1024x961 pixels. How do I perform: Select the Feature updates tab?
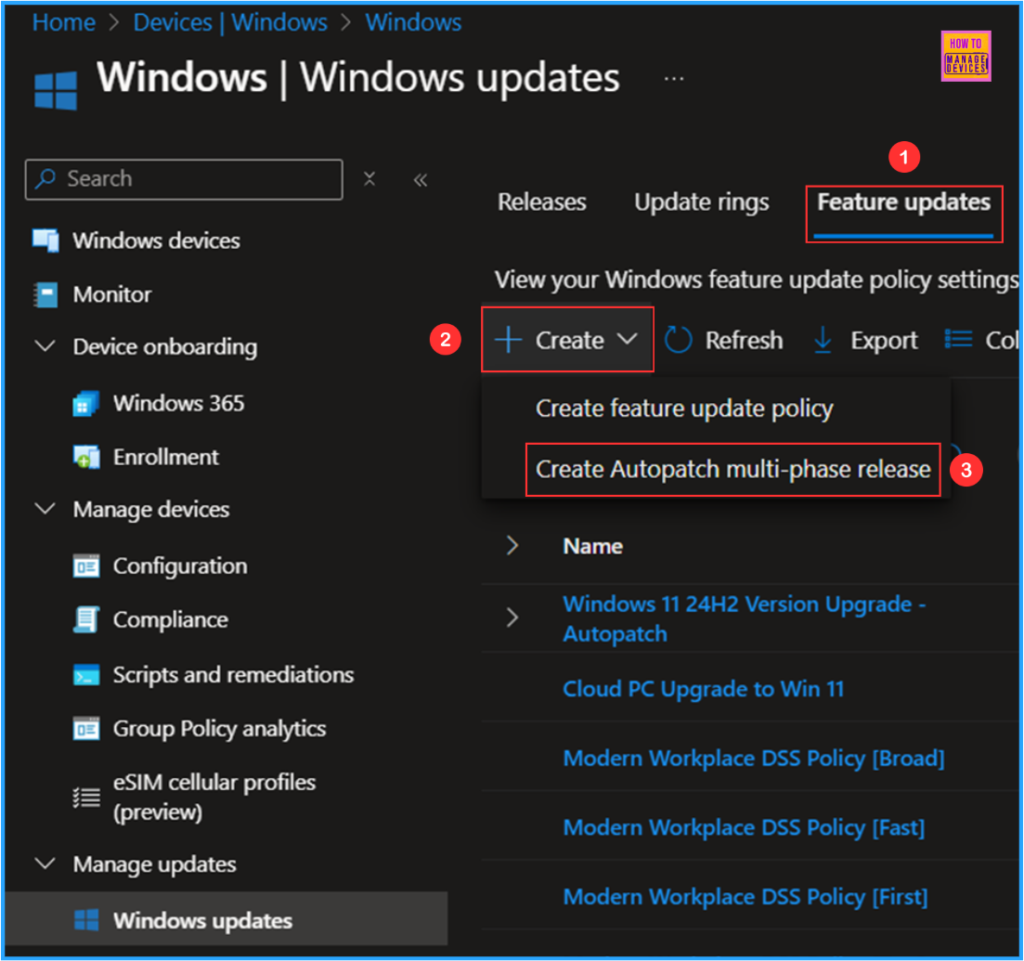tap(904, 202)
